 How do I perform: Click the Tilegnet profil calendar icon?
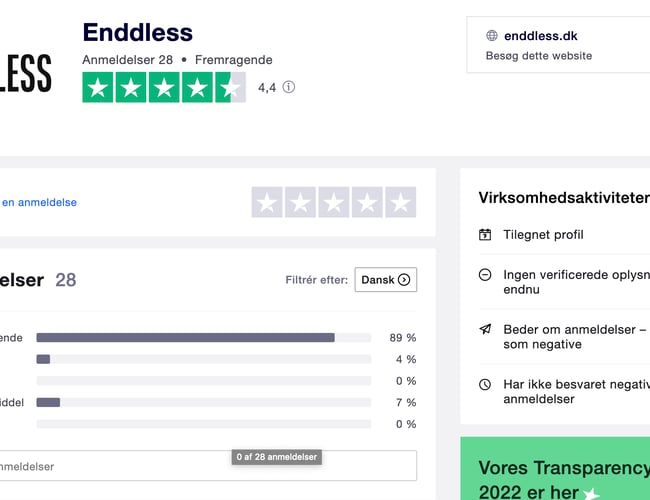[485, 235]
